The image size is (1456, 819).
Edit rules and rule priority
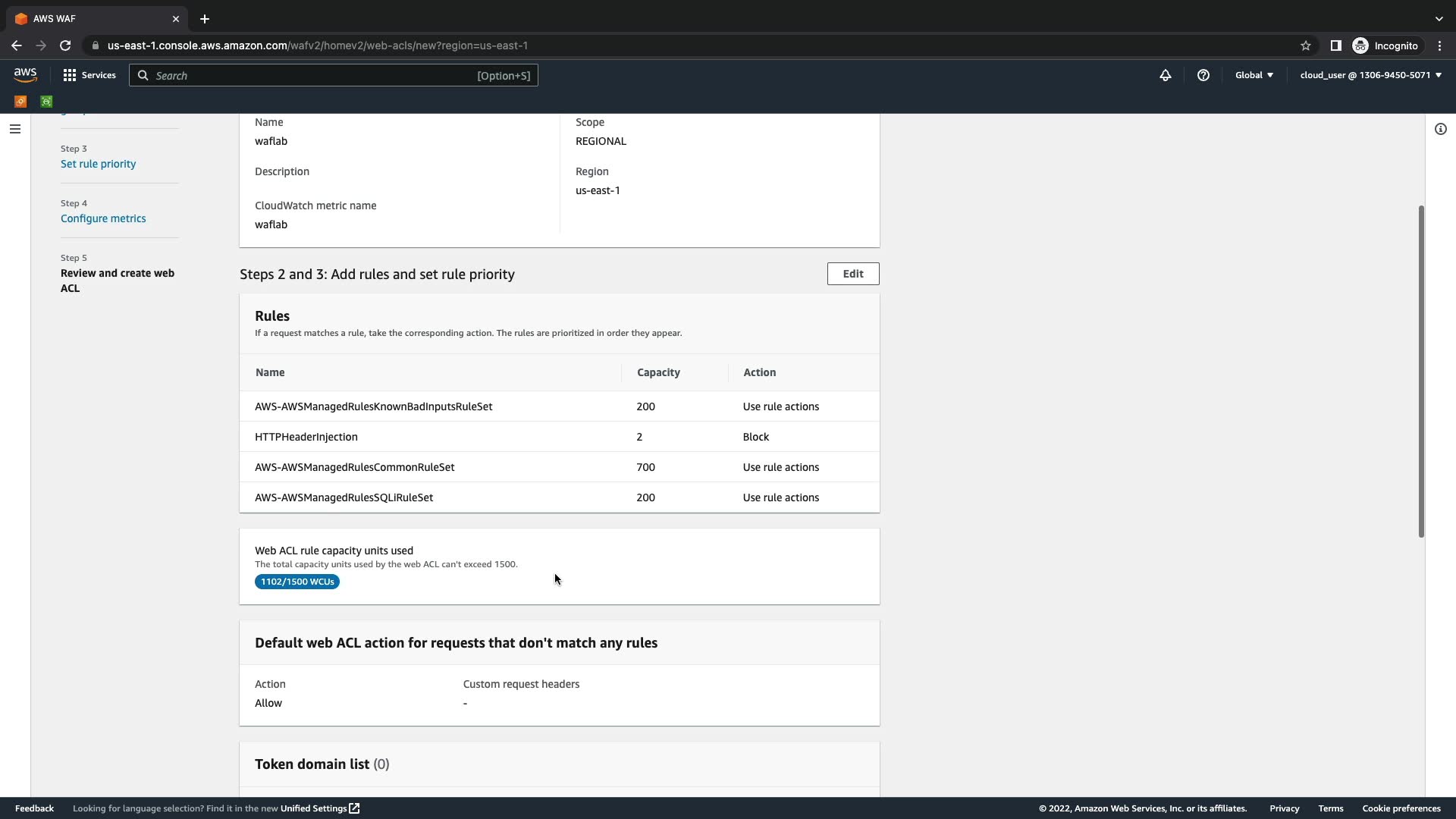click(x=852, y=274)
